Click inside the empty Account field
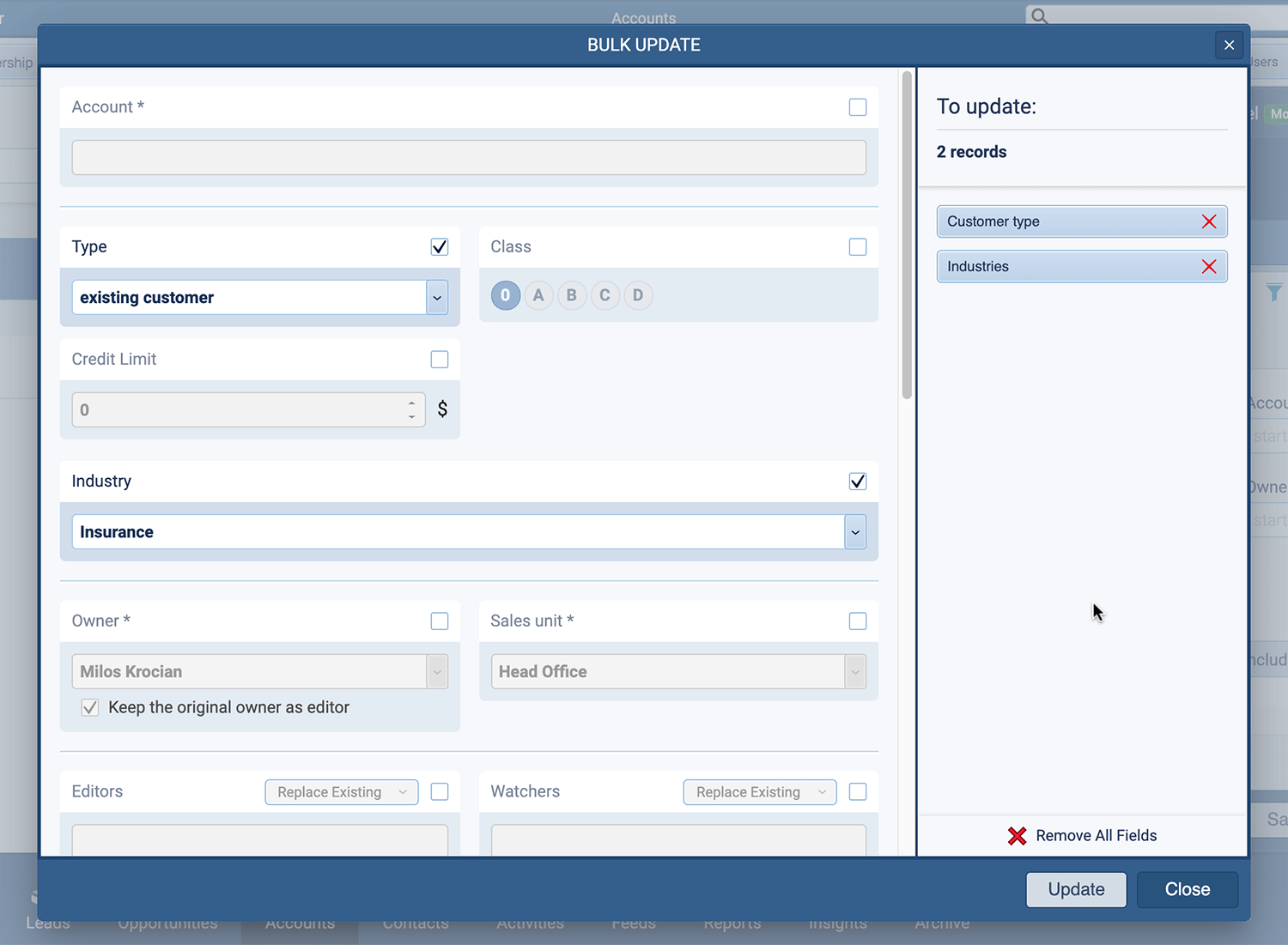This screenshot has height=945, width=1288. [x=468, y=157]
